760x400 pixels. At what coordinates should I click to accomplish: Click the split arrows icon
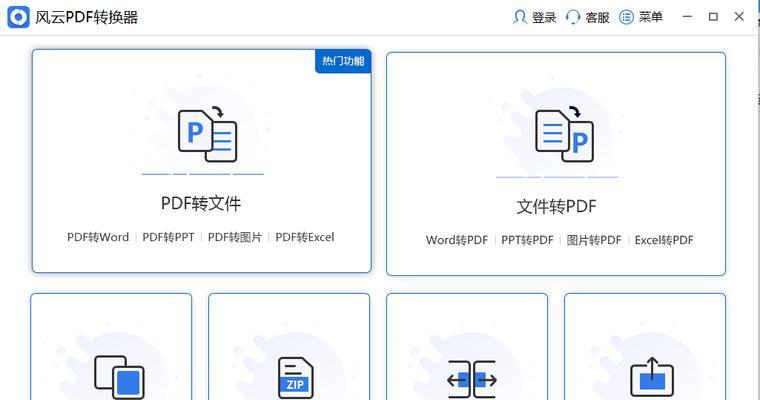(x=472, y=379)
